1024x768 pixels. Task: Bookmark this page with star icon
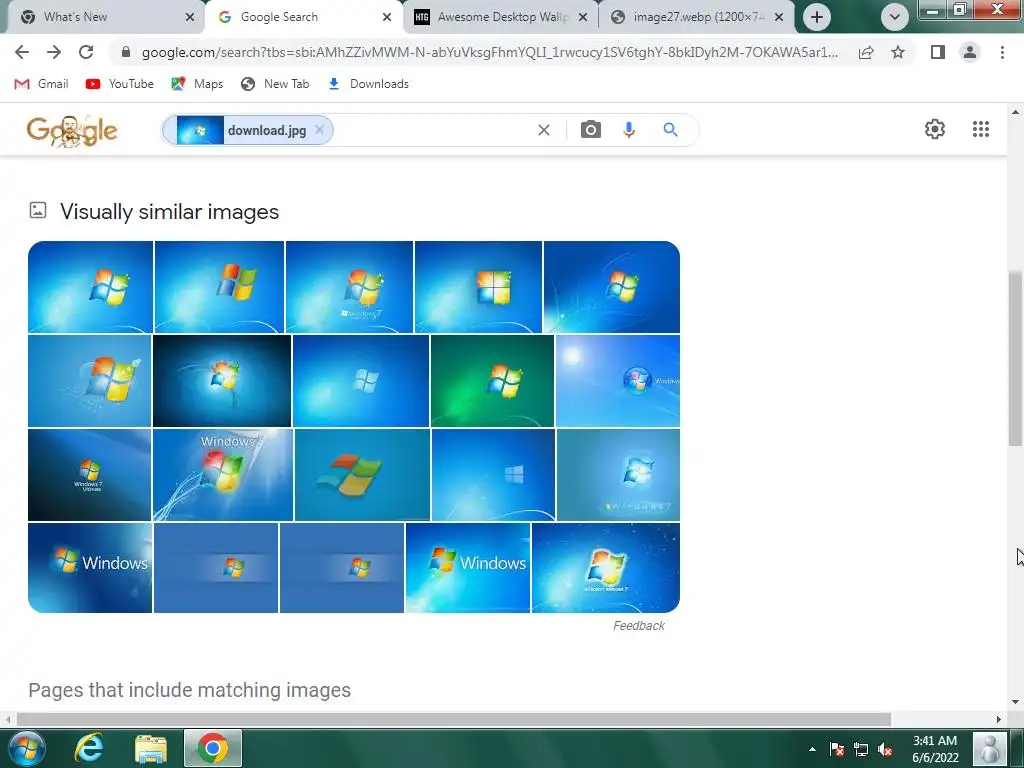[x=898, y=52]
